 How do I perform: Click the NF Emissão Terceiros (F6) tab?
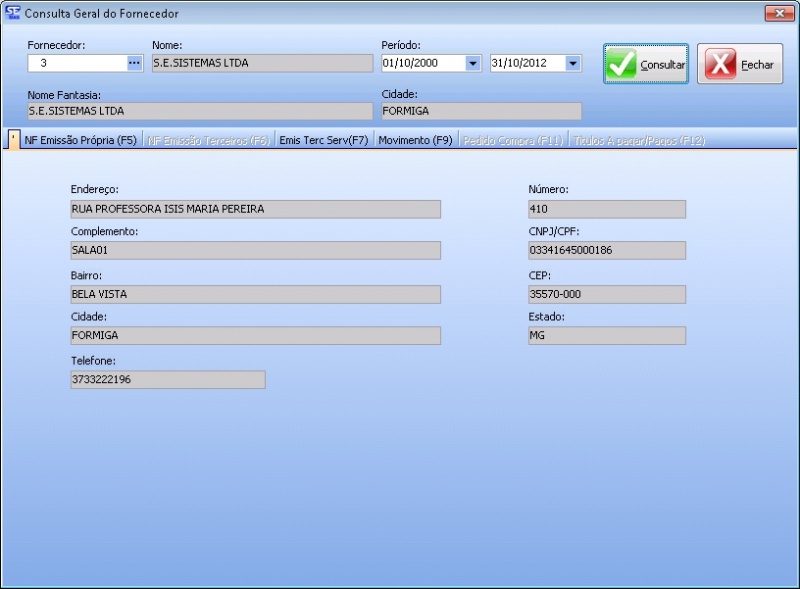coord(207,141)
